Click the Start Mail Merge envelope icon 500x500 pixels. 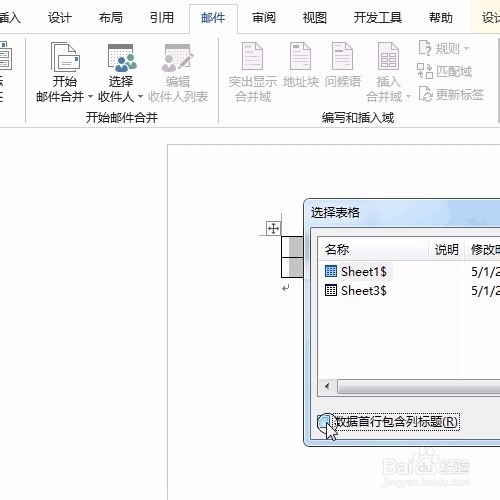point(65,57)
